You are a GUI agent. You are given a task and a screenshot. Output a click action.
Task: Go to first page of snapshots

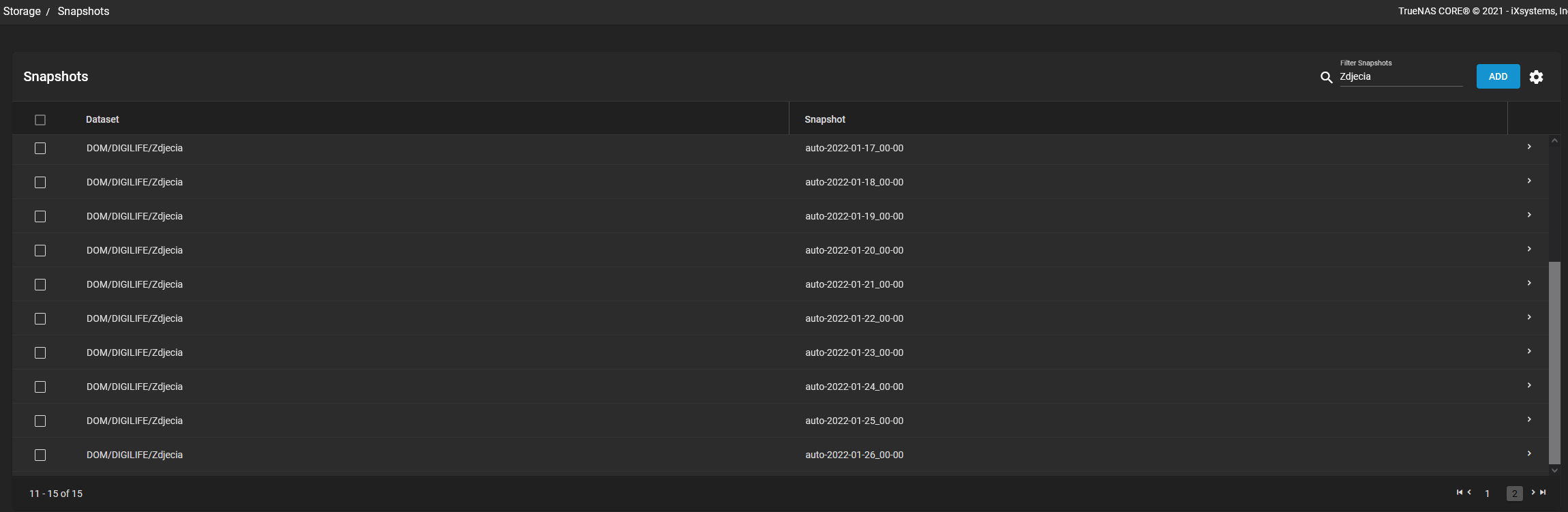point(1460,492)
